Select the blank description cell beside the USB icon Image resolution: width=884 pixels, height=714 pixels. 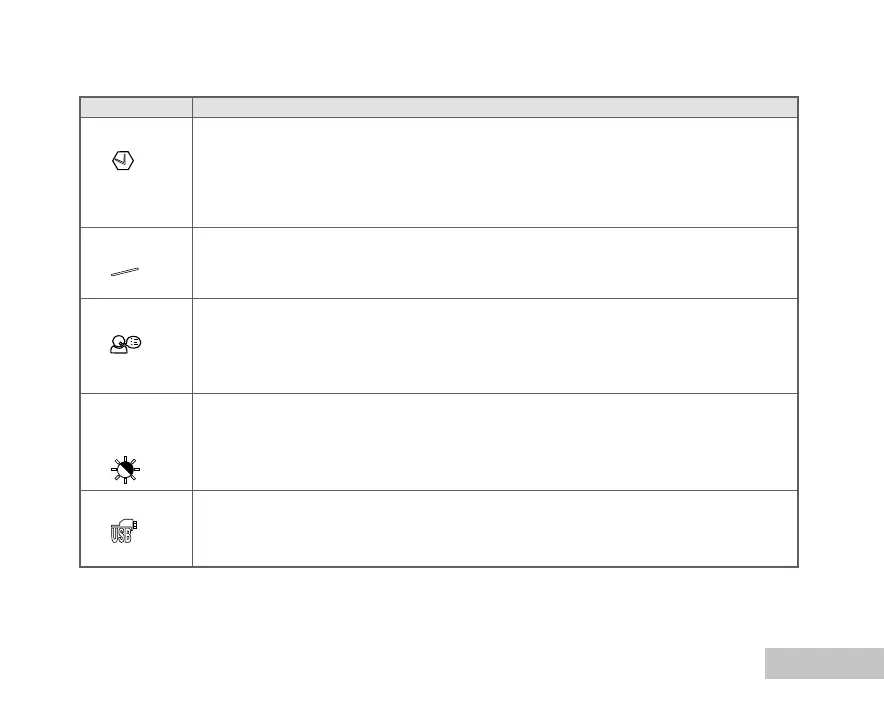[x=494, y=528]
